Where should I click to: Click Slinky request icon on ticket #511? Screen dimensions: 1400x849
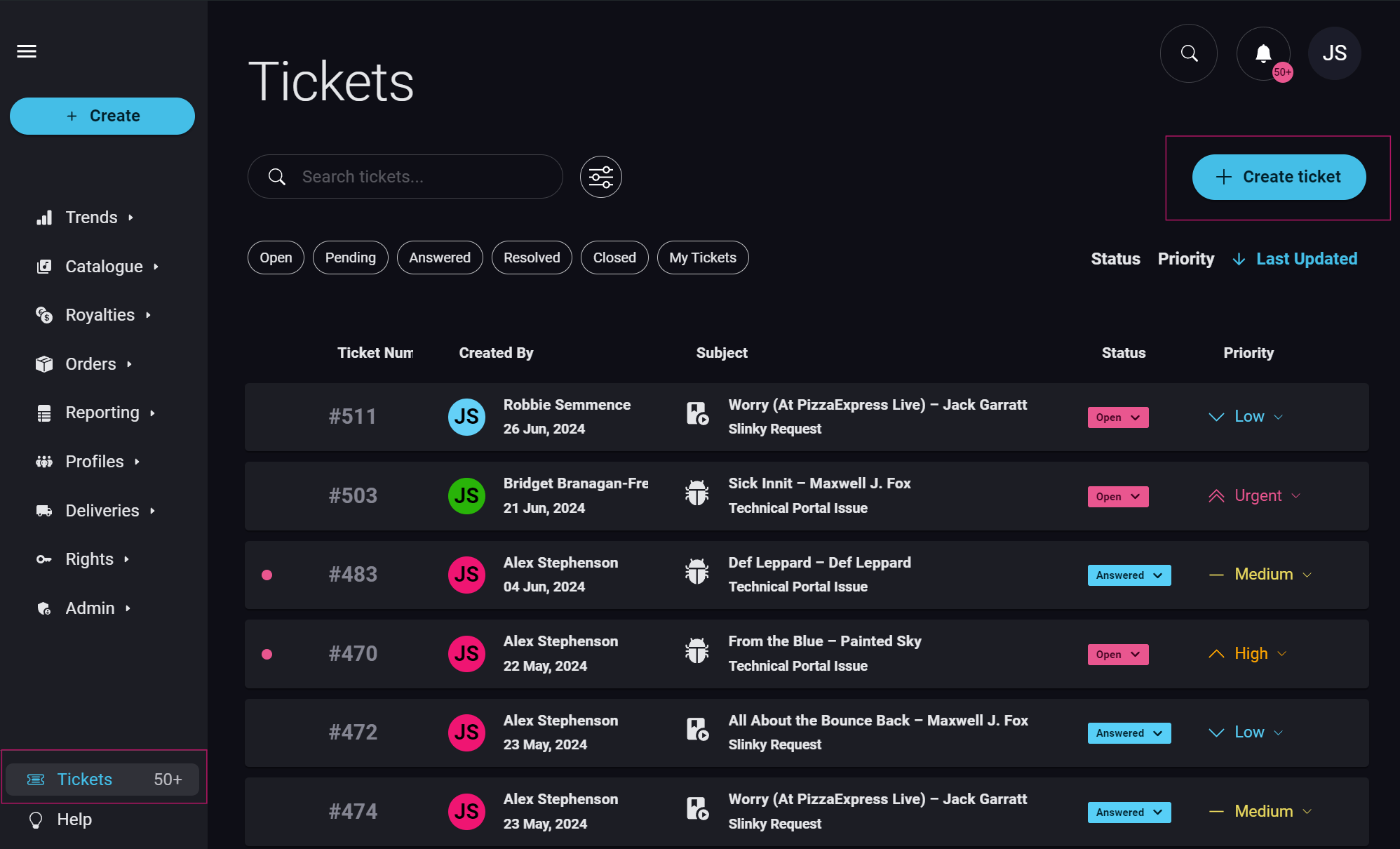pos(697,414)
